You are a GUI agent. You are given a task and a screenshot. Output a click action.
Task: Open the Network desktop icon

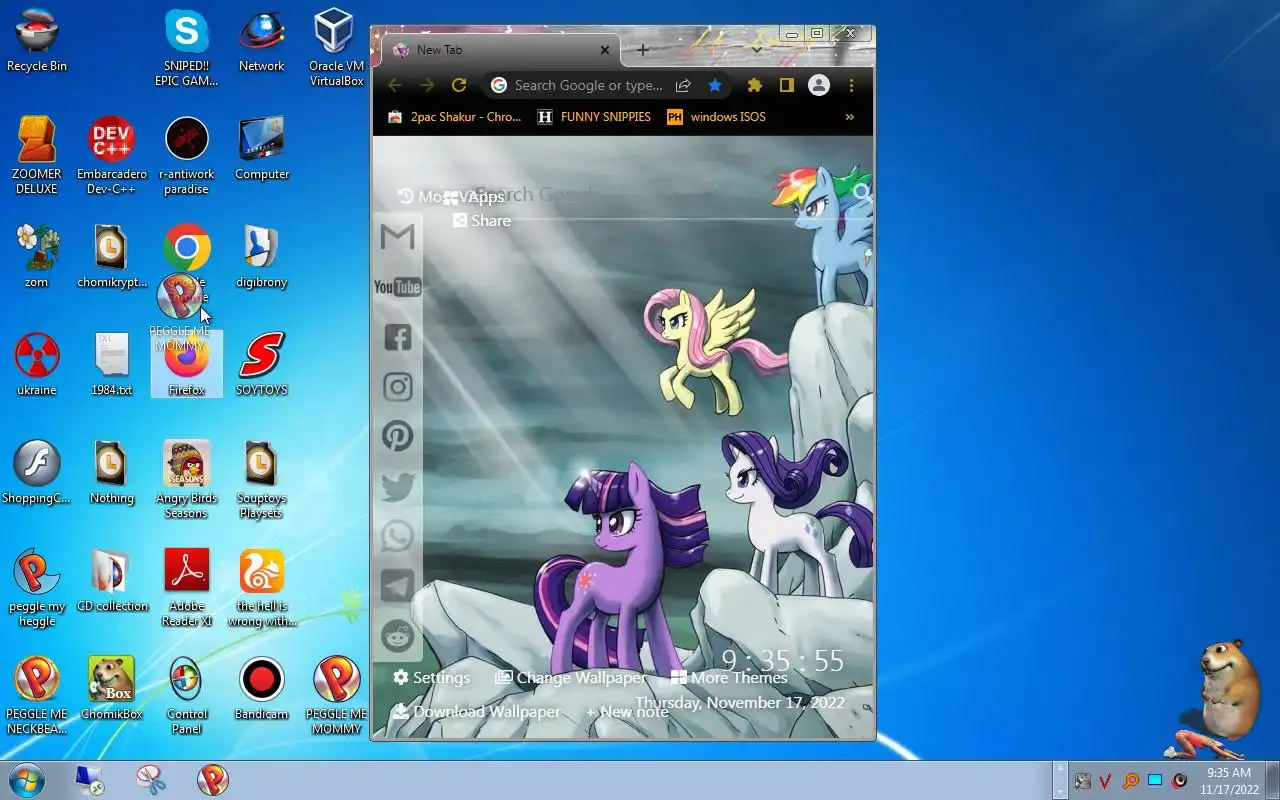(261, 42)
